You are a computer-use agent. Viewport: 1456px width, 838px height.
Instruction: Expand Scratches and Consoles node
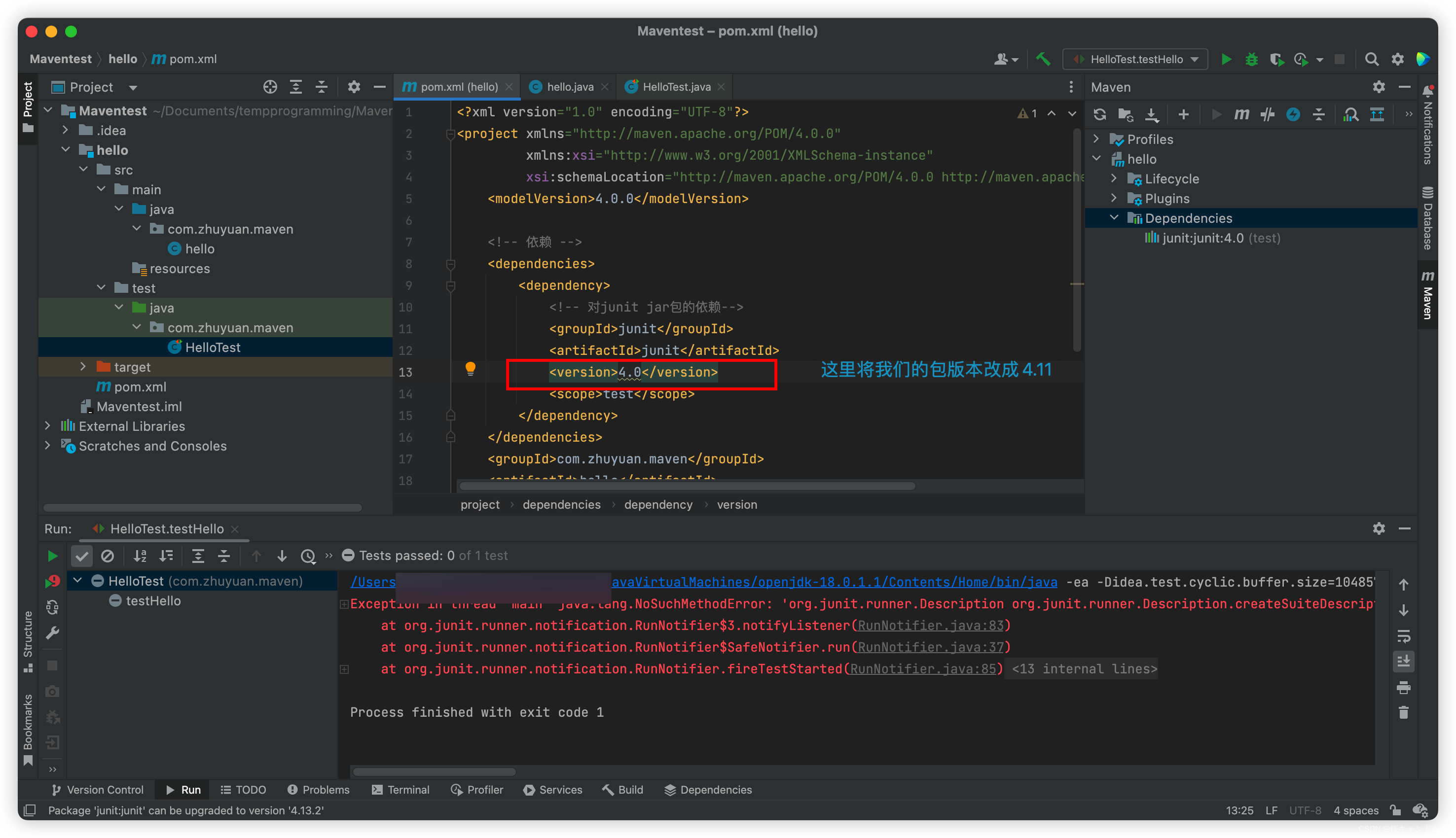pyautogui.click(x=48, y=446)
